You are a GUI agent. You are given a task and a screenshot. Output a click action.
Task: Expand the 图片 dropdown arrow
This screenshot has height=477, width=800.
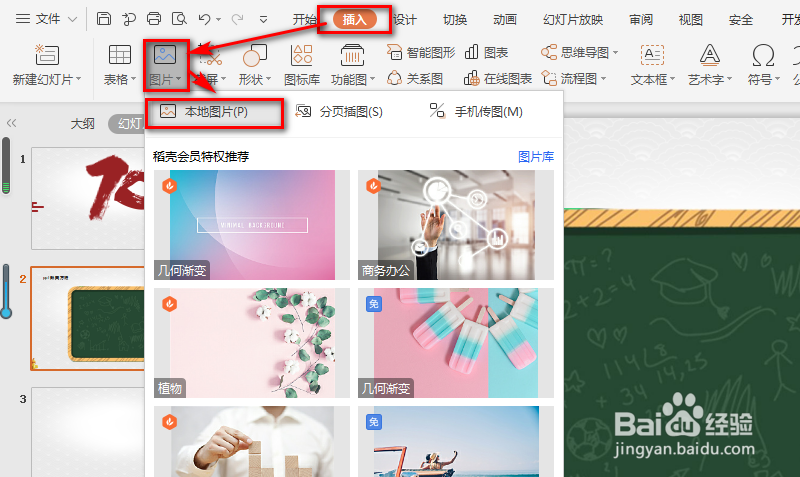(x=179, y=79)
